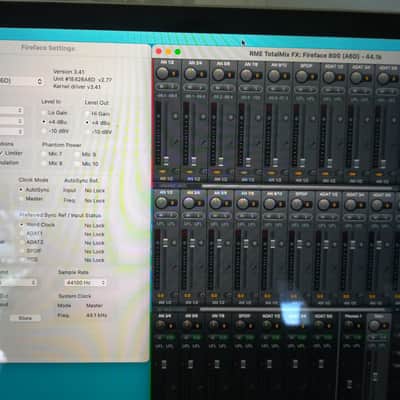Enable phantom power for Mic 9
400x400 pixels.
(77, 154)
